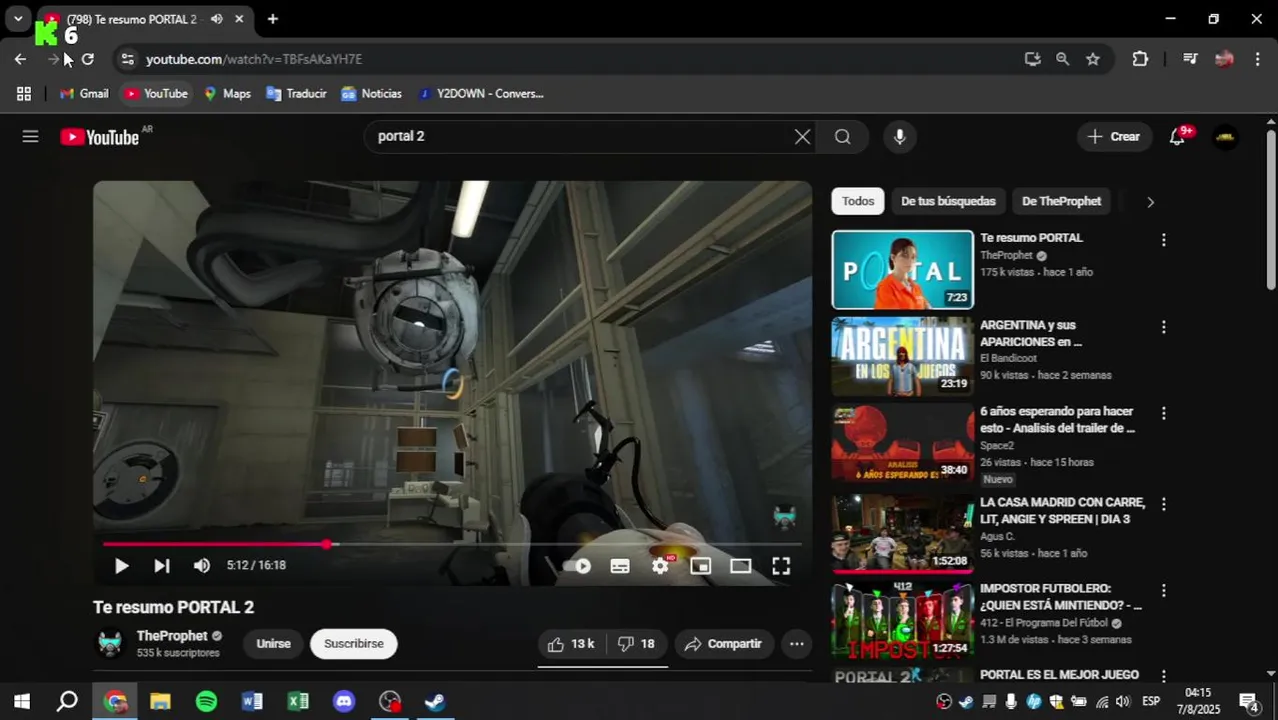Open more actions menu beside Compartir

coord(796,644)
